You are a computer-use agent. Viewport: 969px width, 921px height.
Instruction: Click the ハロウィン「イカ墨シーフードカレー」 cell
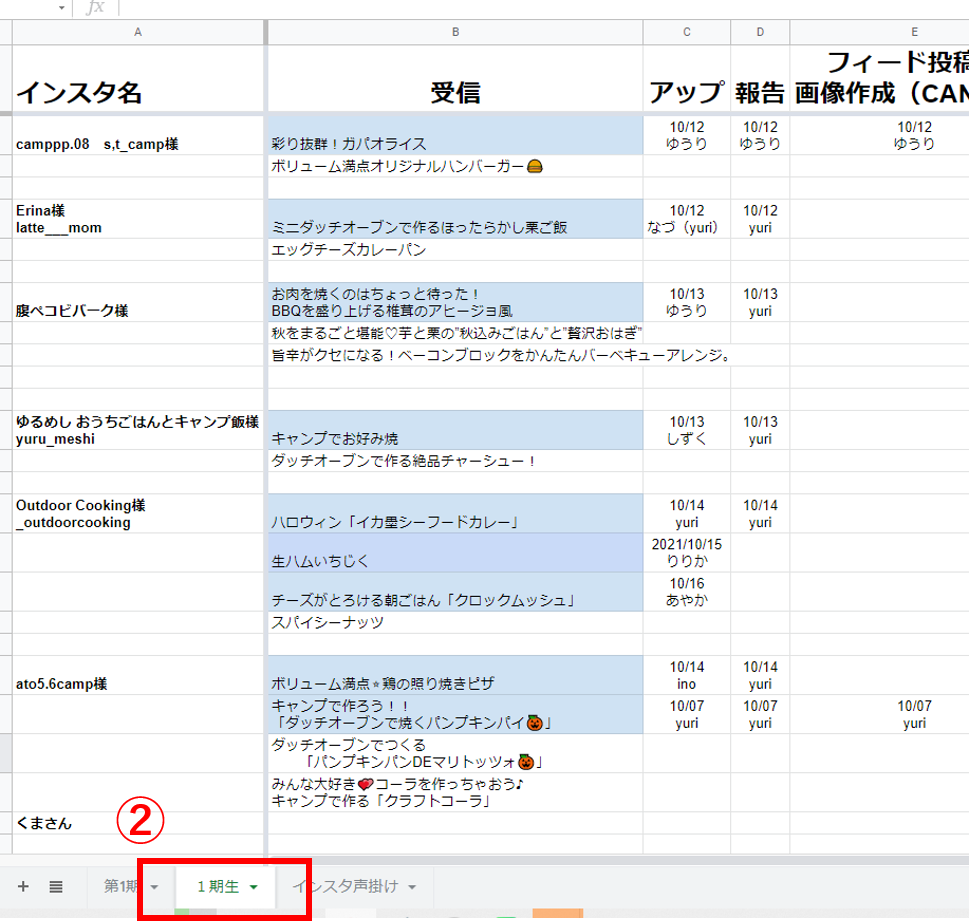click(x=455, y=521)
